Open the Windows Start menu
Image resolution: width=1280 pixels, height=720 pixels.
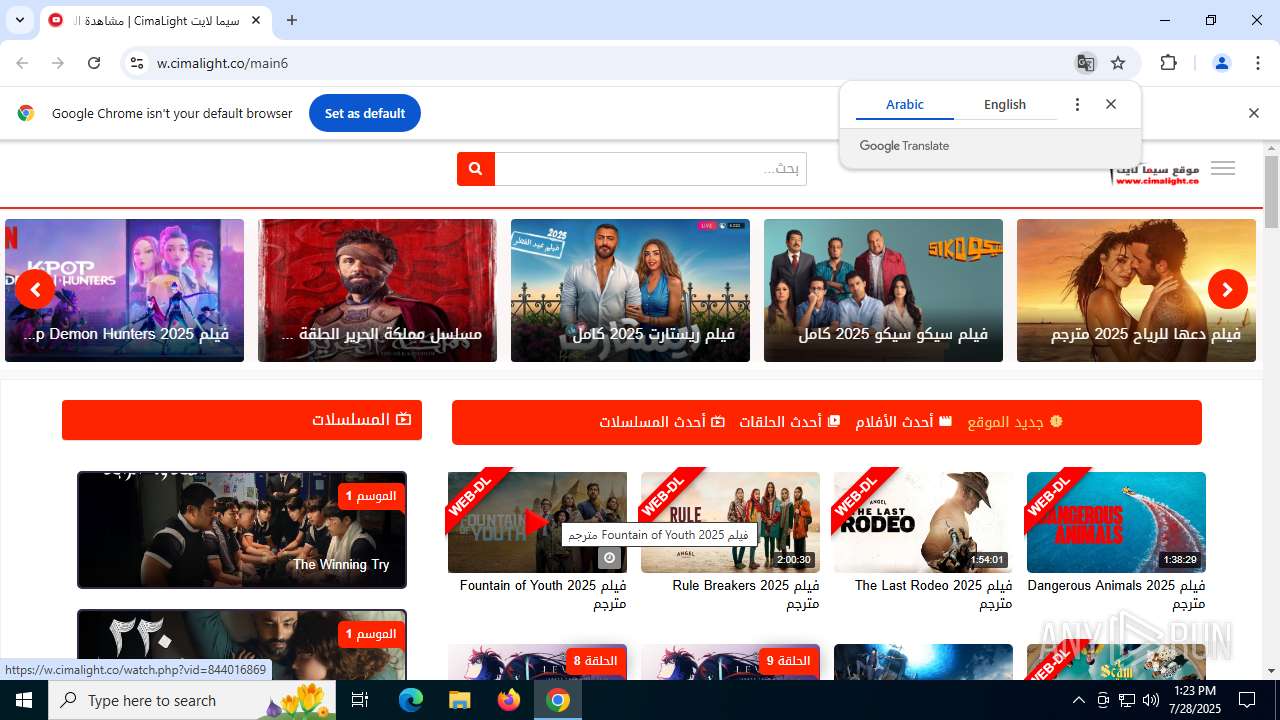click(24, 700)
